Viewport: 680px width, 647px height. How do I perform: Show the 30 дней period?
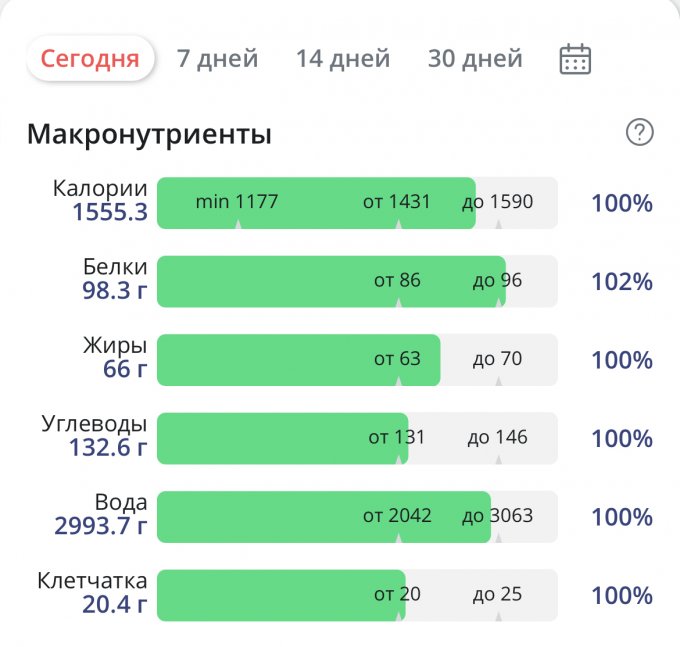pos(475,59)
